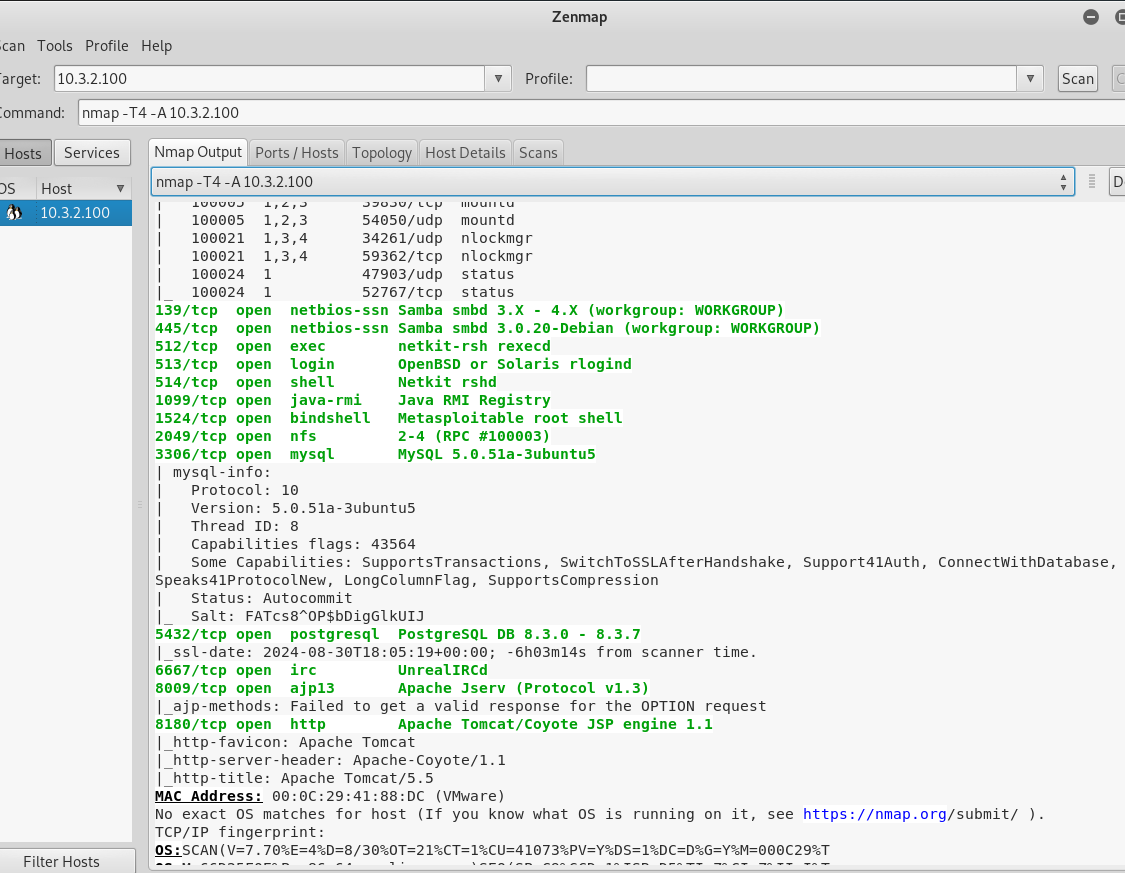The image size is (1125, 873).
Task: Minimize the Zenmap window
Action: pos(1091,17)
